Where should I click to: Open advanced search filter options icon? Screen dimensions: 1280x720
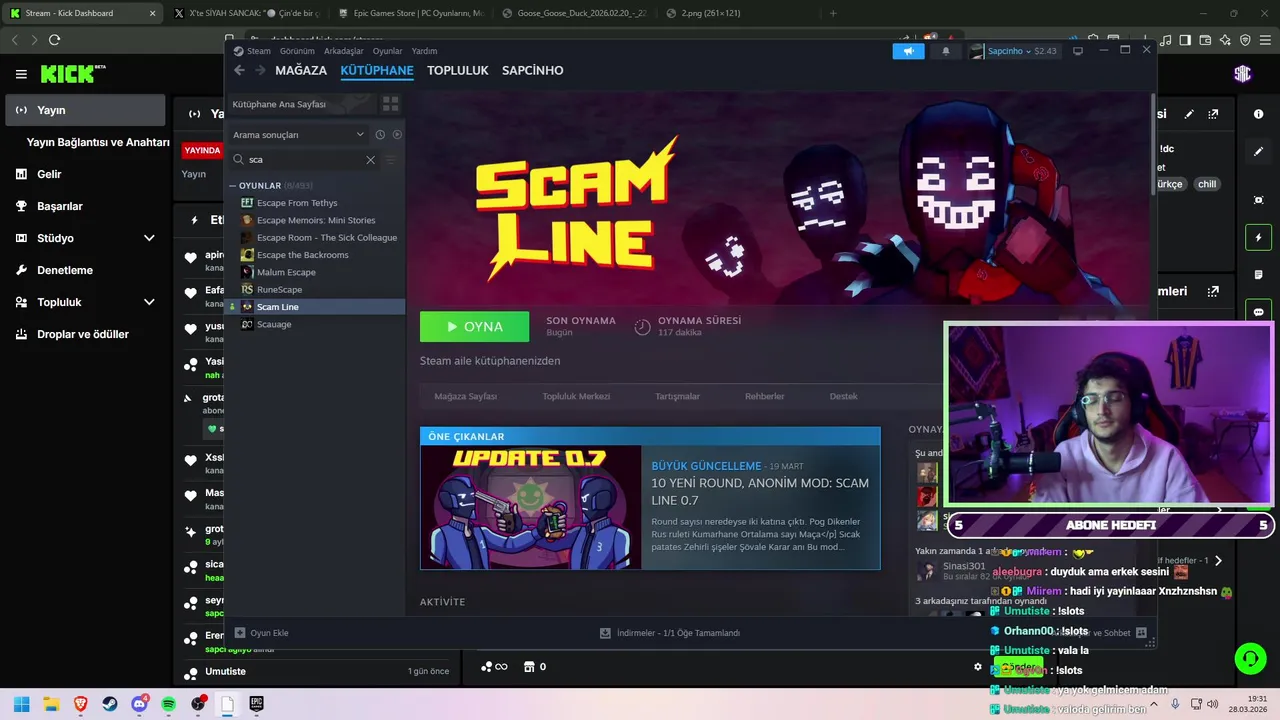(x=391, y=160)
